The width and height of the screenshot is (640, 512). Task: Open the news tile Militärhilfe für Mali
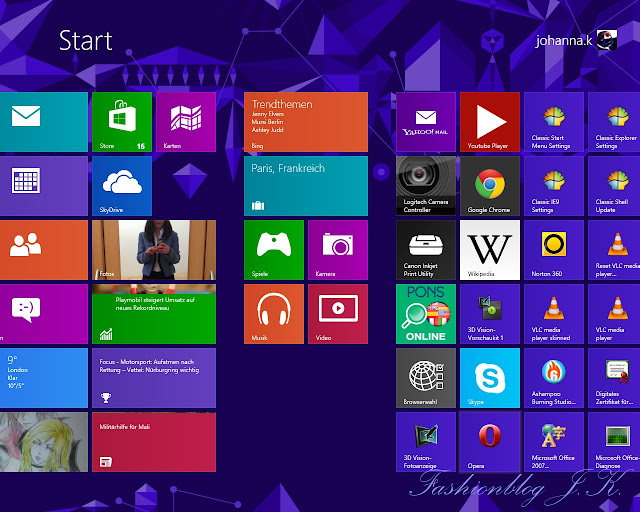tap(154, 442)
